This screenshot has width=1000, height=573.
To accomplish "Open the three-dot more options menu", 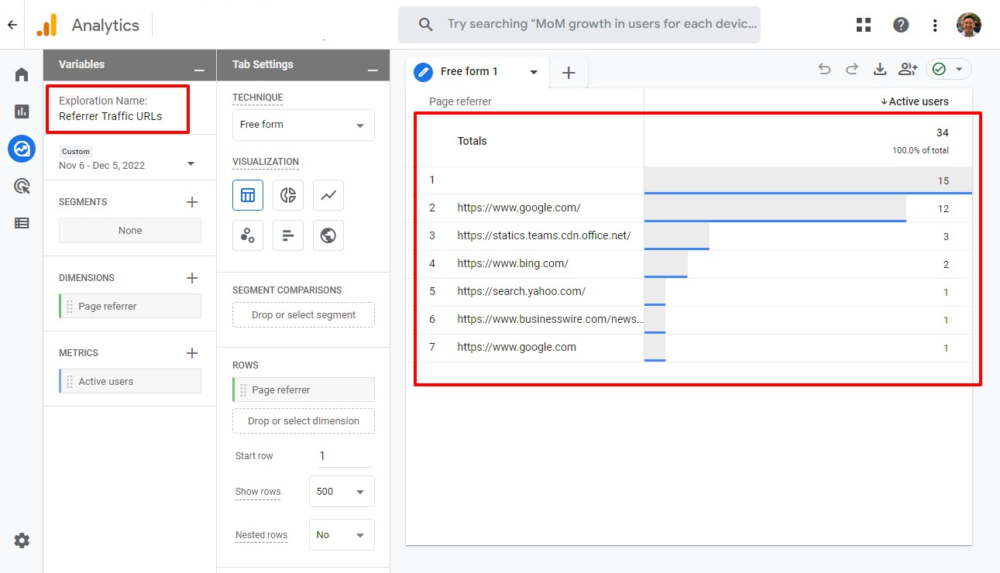I will coord(935,25).
